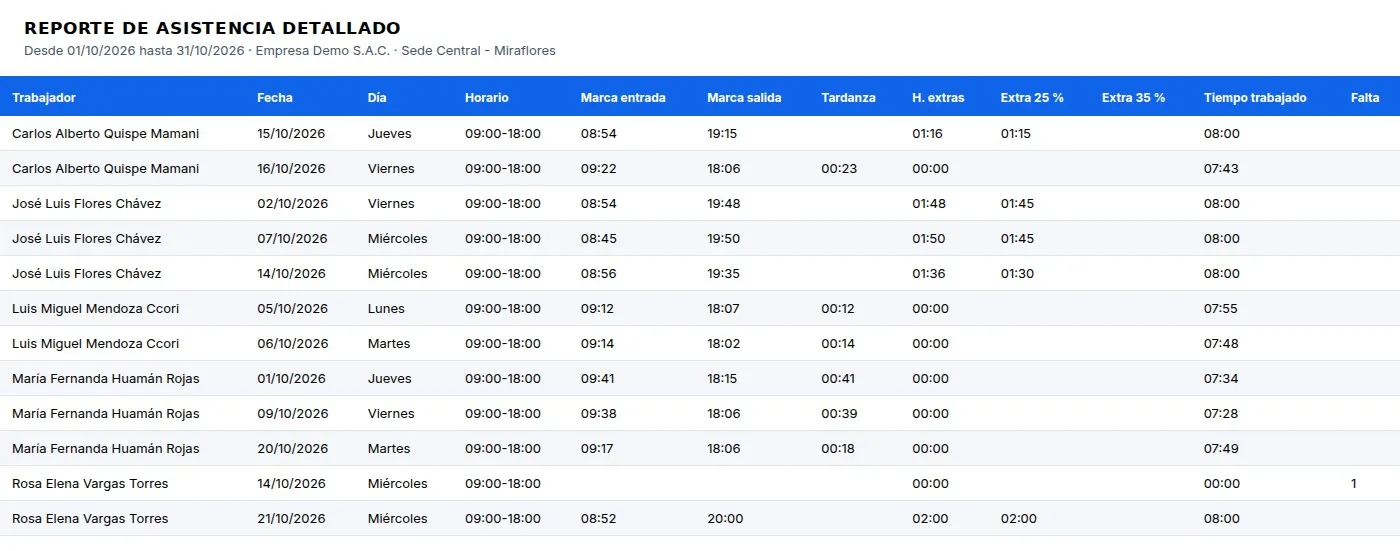Click the exit mark 18:07
Image resolution: width=1400 pixels, height=551 pixels.
coord(723,309)
